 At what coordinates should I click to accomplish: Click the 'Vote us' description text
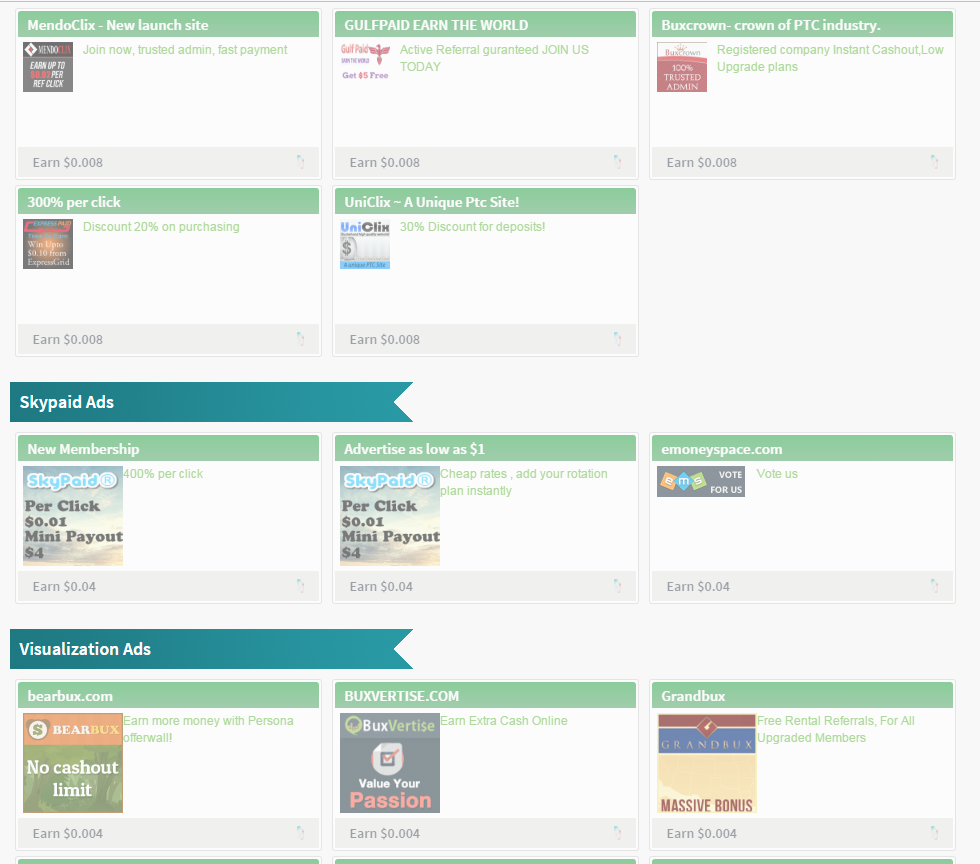pos(777,473)
